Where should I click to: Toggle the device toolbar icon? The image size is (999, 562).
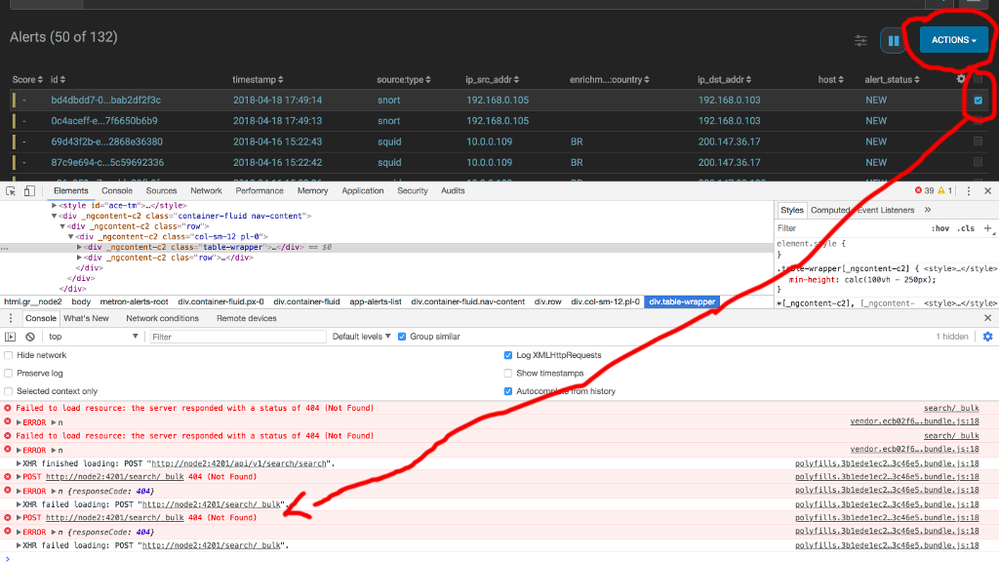pos(31,190)
